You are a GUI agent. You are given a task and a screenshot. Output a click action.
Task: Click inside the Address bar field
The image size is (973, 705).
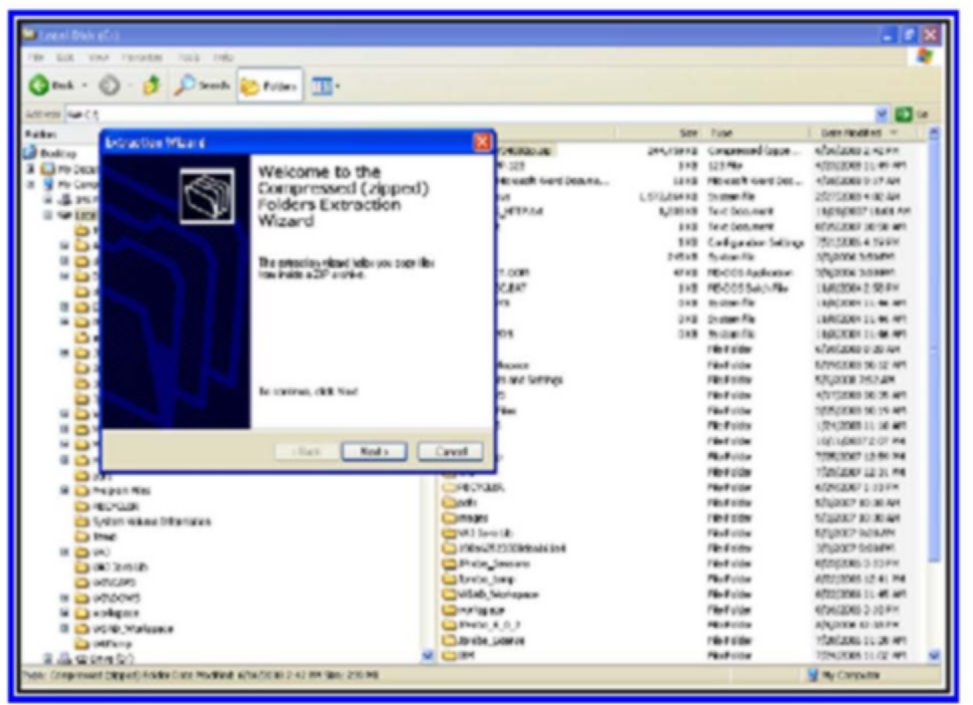pyautogui.click(x=450, y=114)
